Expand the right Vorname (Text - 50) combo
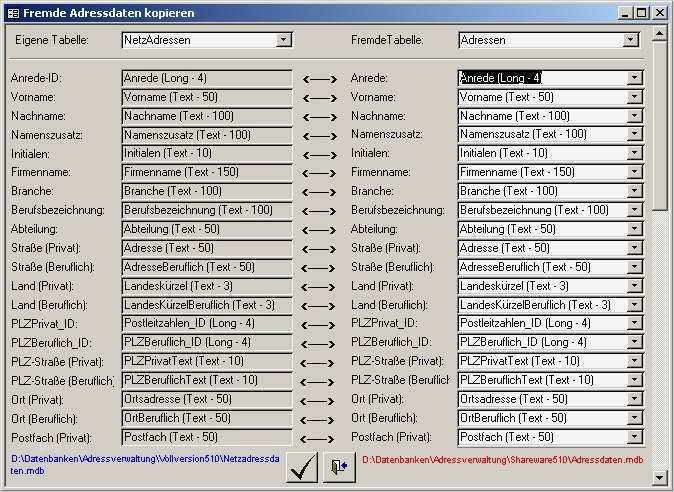Viewport: 674px width, 492px height. tap(634, 97)
